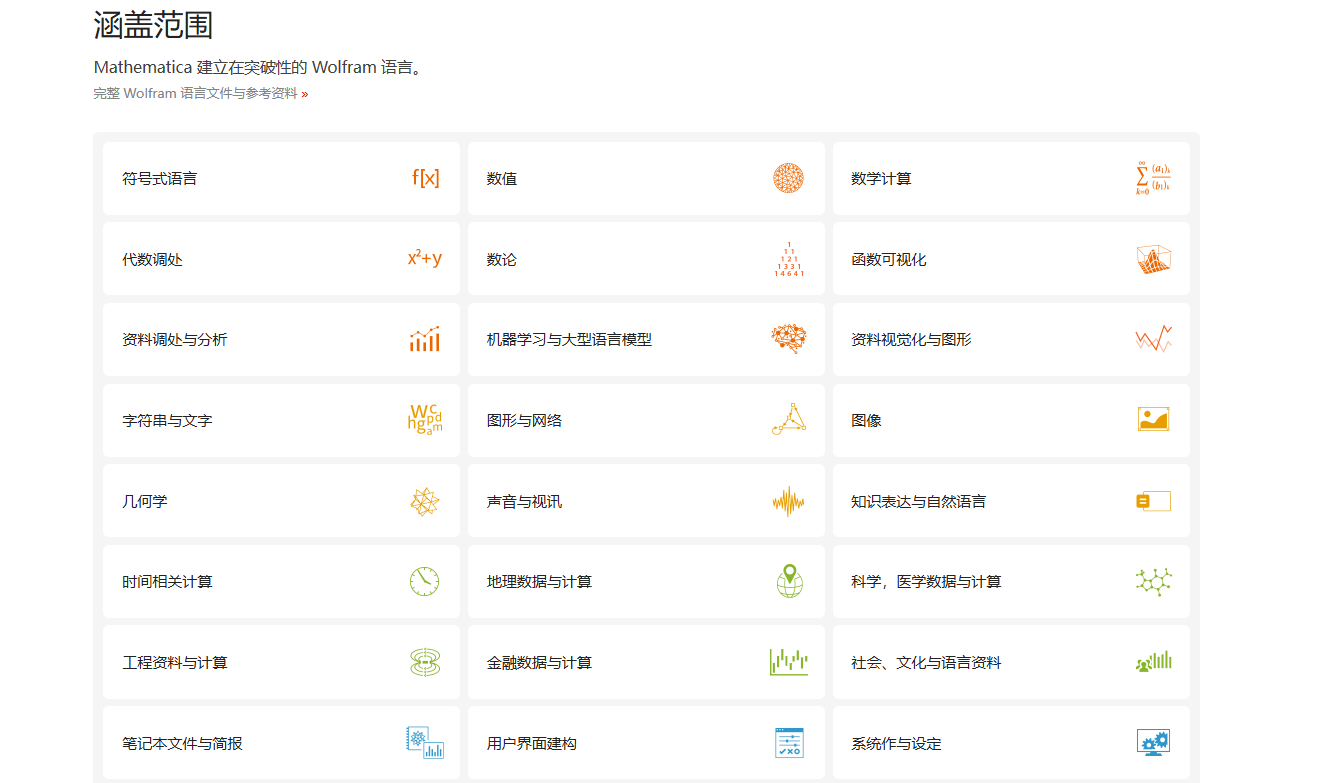Open the 系统作与设定 category
The width and height of the screenshot is (1334, 783).
(1011, 743)
